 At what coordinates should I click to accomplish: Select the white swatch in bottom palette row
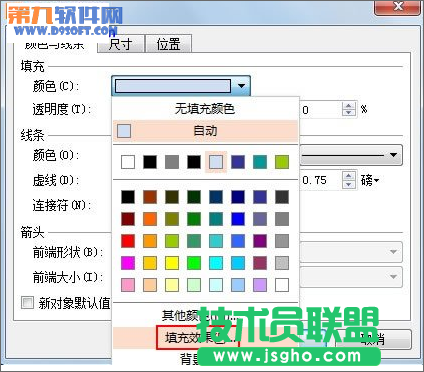pyautogui.click(x=282, y=285)
